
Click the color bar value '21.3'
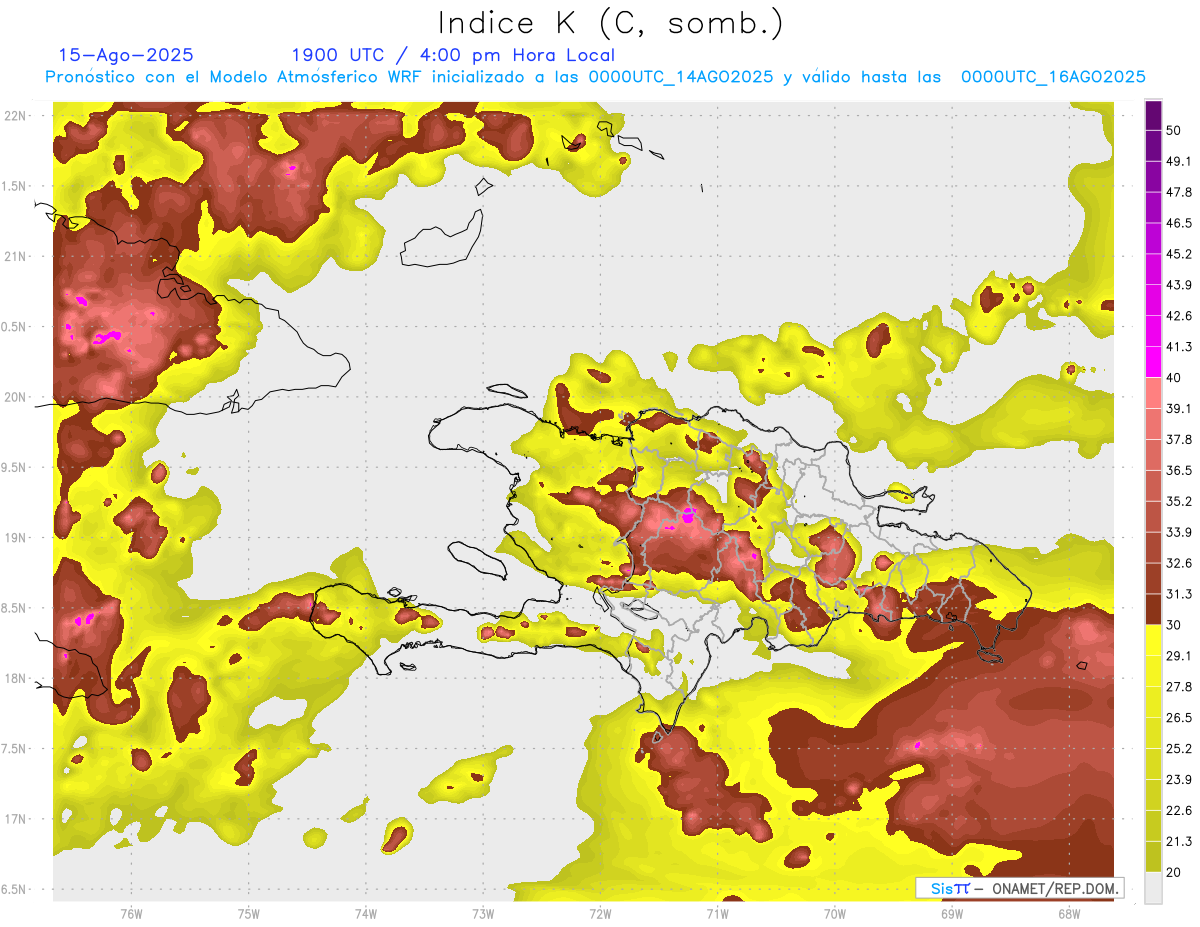(x=1179, y=842)
